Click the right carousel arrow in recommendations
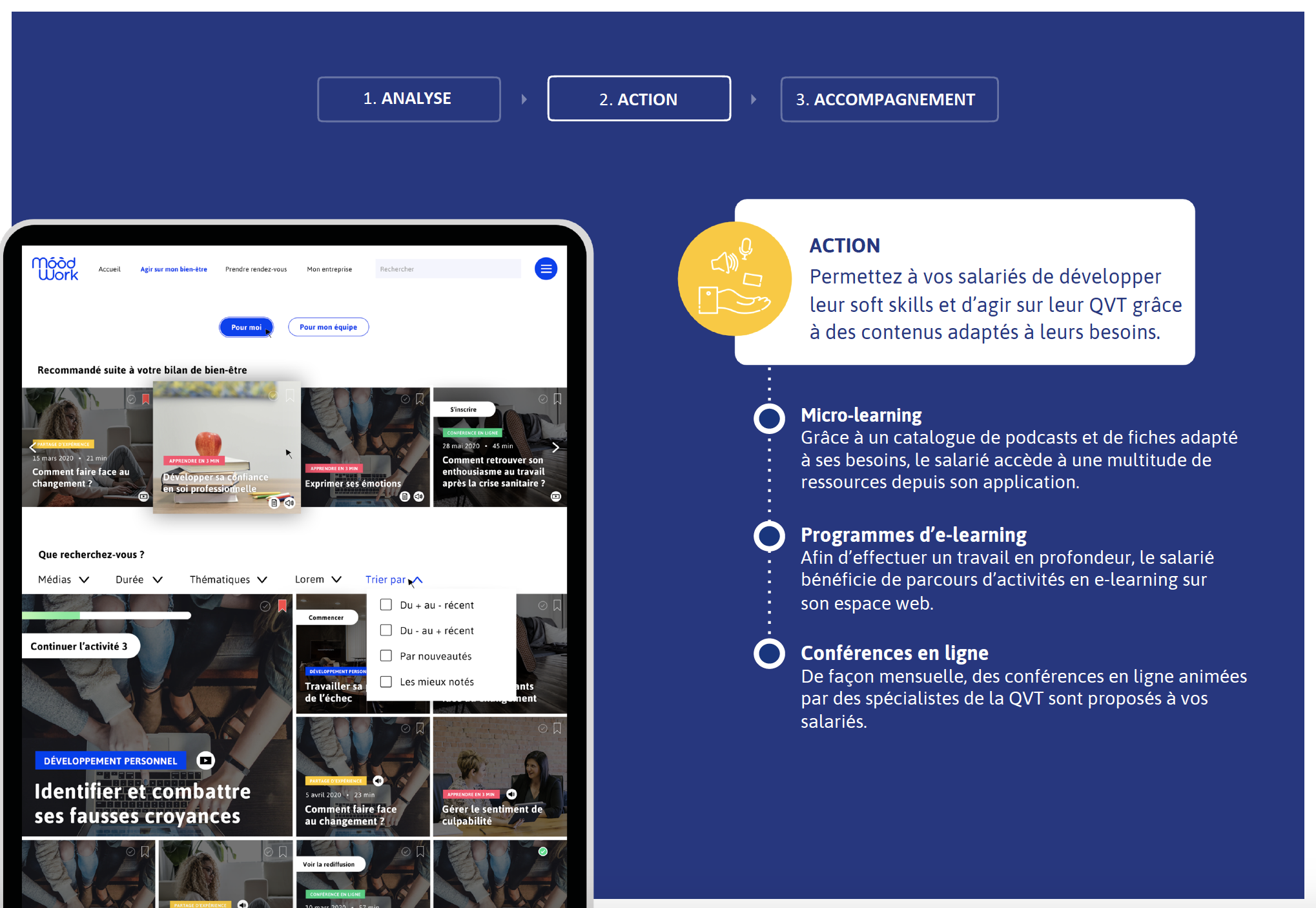 pyautogui.click(x=555, y=447)
